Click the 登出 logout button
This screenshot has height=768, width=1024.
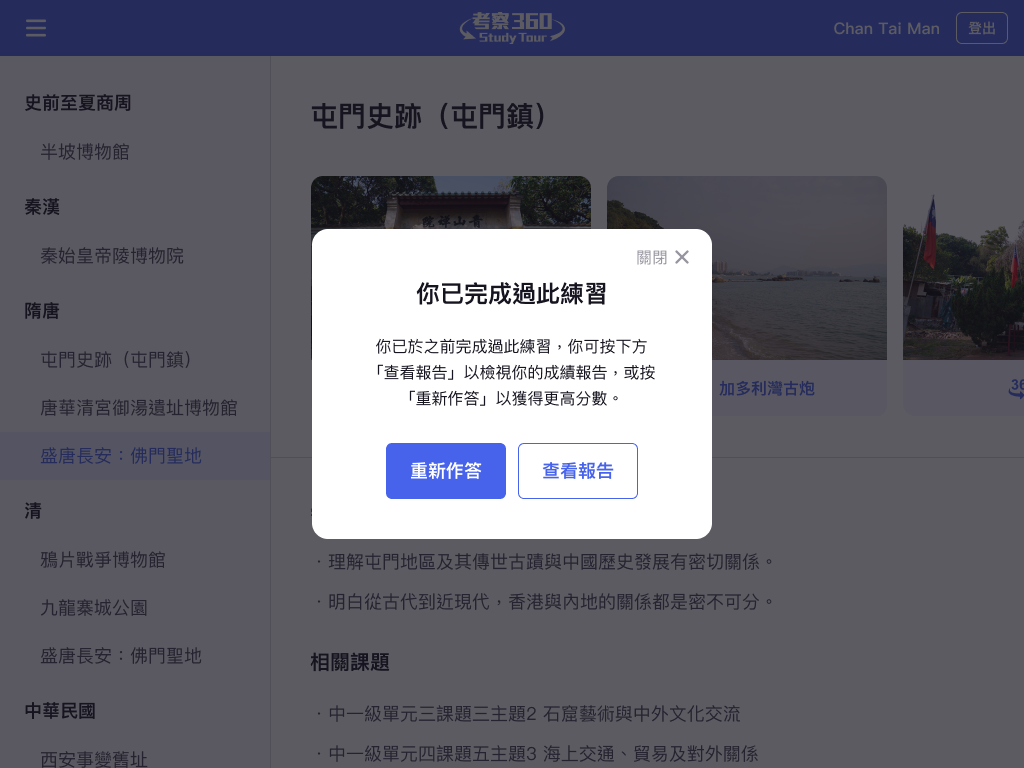[982, 28]
